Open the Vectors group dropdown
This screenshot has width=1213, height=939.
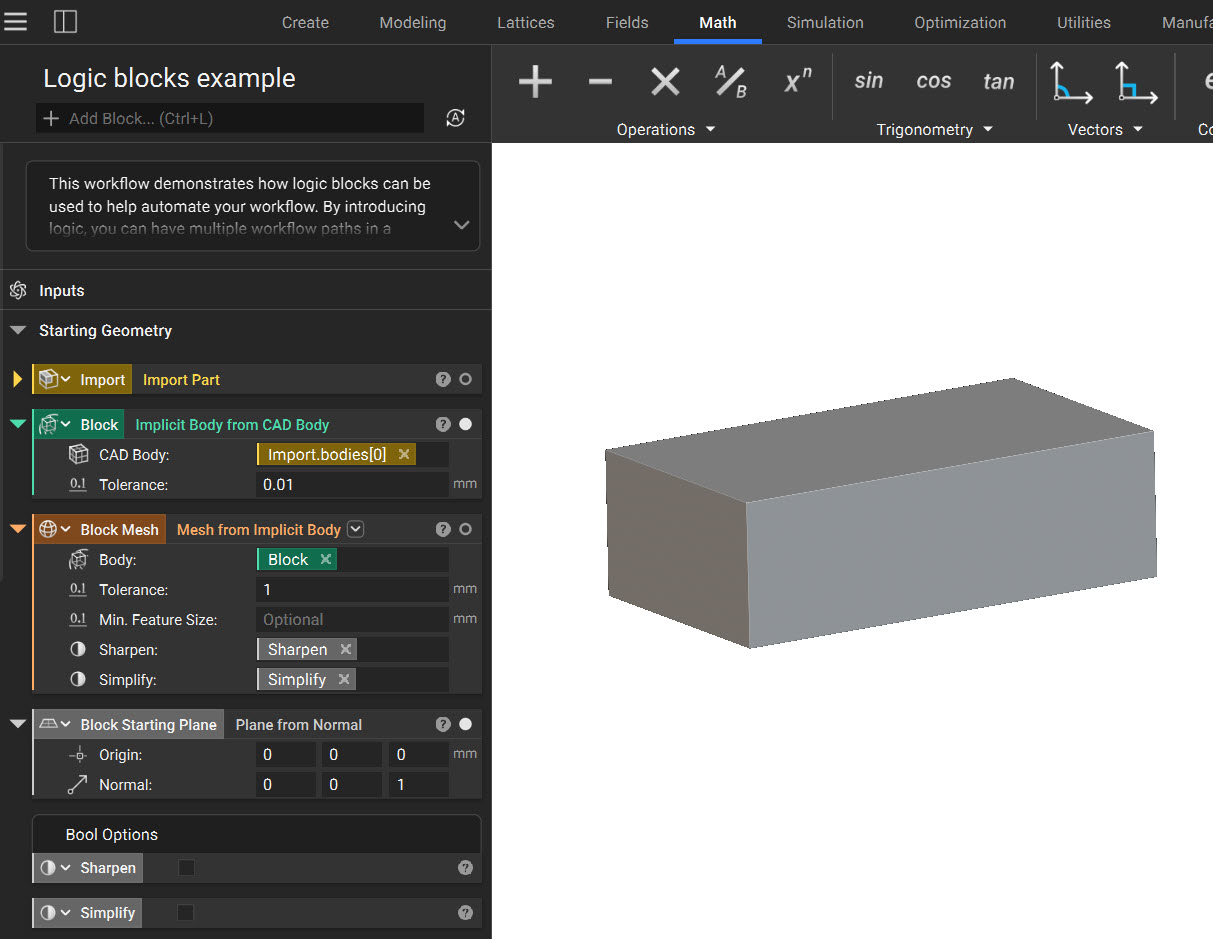1105,130
